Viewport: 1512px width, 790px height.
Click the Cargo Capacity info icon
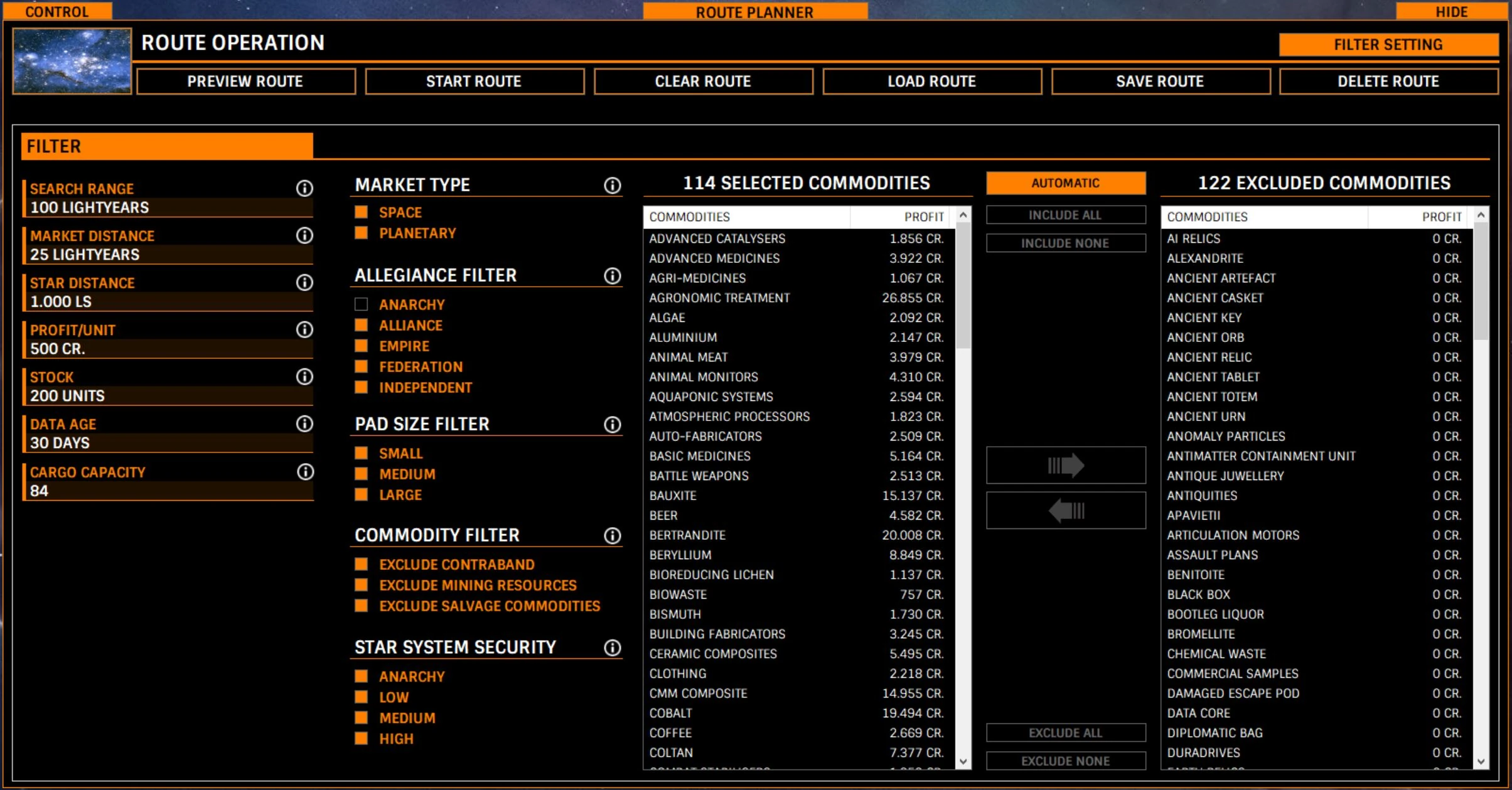(305, 472)
